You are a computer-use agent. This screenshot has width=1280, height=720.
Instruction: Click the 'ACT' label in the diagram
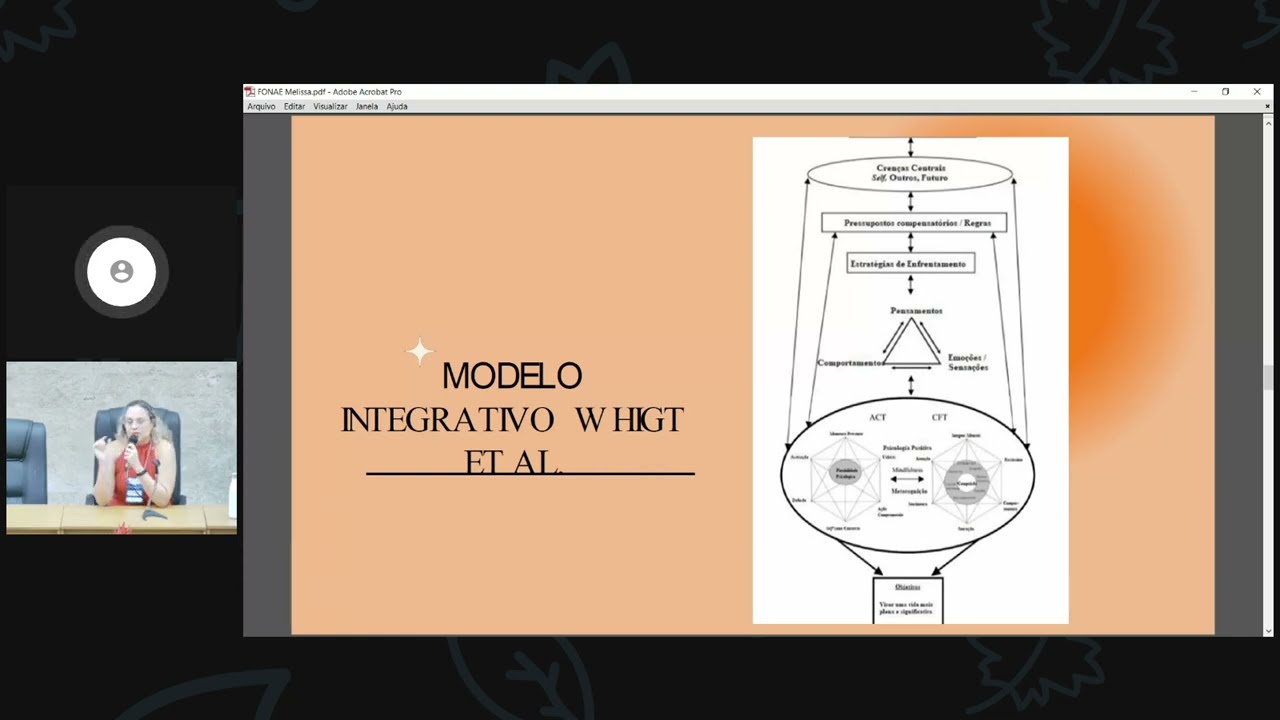coord(878,417)
